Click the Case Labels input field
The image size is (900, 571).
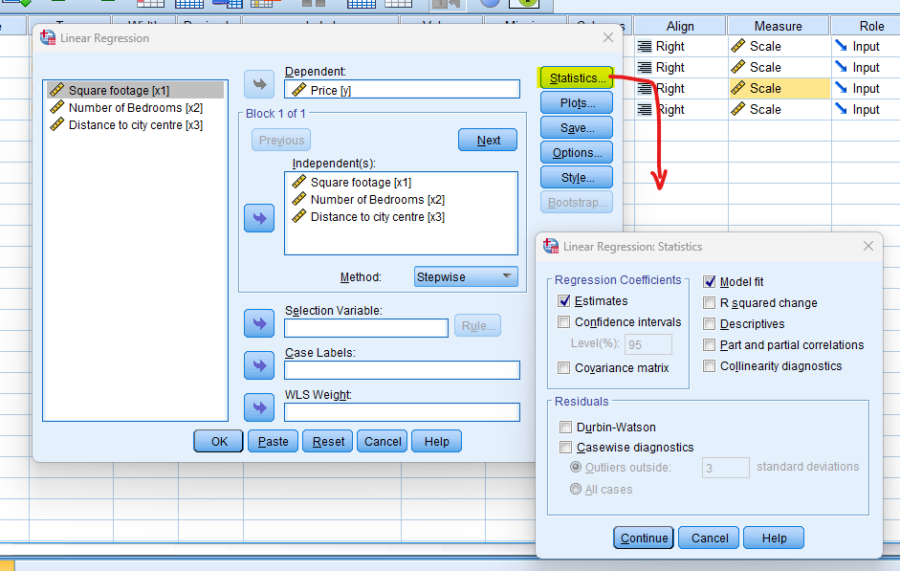point(401,370)
